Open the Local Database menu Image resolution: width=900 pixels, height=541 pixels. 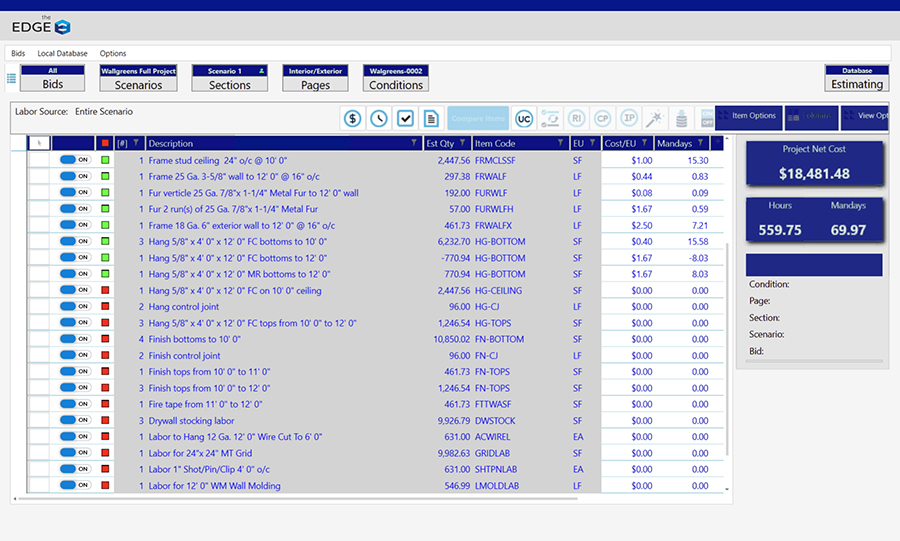(62, 53)
